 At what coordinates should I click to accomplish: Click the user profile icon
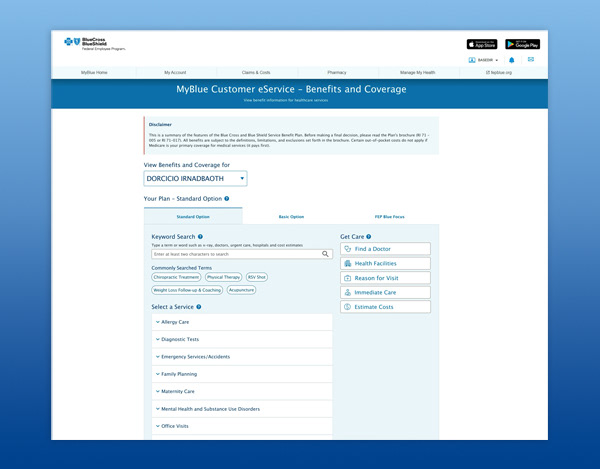[472, 60]
